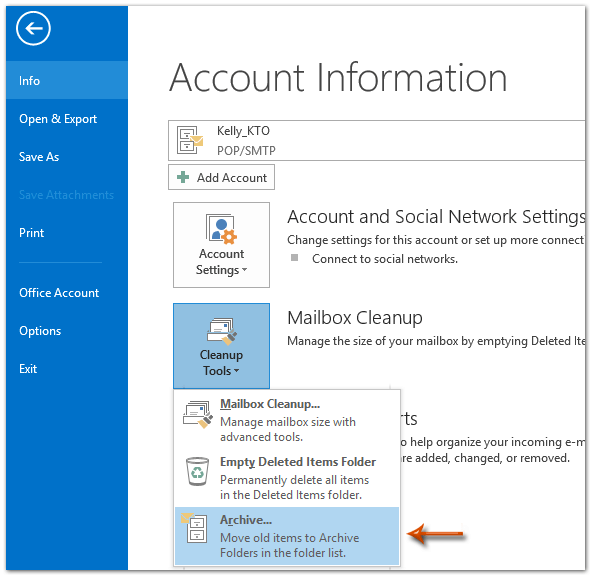This screenshot has width=596, height=575.
Task: Choose Mailbox Cleanup... from the menu
Action: (x=287, y=420)
